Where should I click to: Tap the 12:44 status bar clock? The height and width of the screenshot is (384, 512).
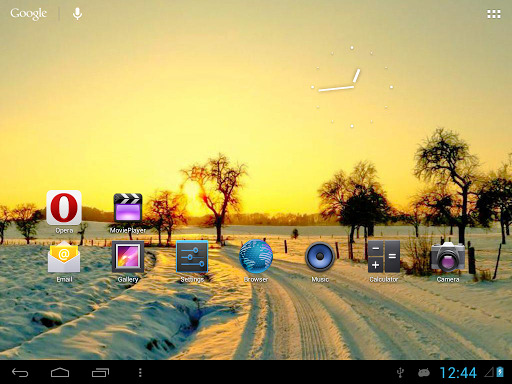click(458, 373)
